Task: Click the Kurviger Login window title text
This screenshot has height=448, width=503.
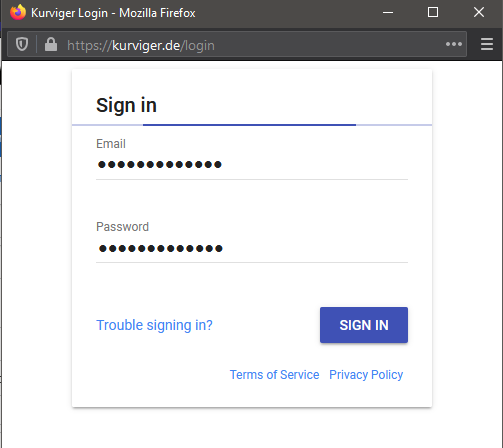Action: (x=113, y=13)
